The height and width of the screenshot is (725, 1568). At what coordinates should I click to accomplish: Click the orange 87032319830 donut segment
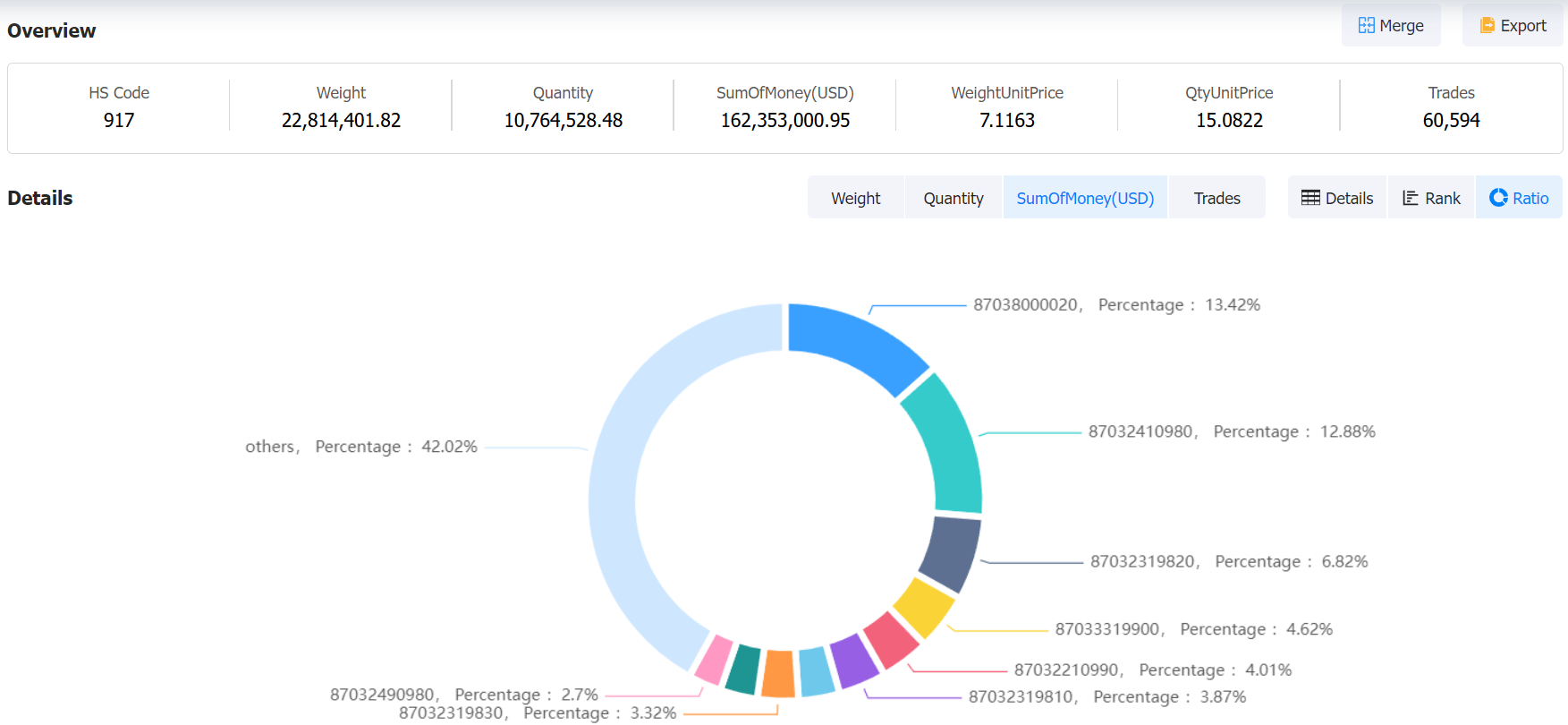pyautogui.click(x=779, y=674)
